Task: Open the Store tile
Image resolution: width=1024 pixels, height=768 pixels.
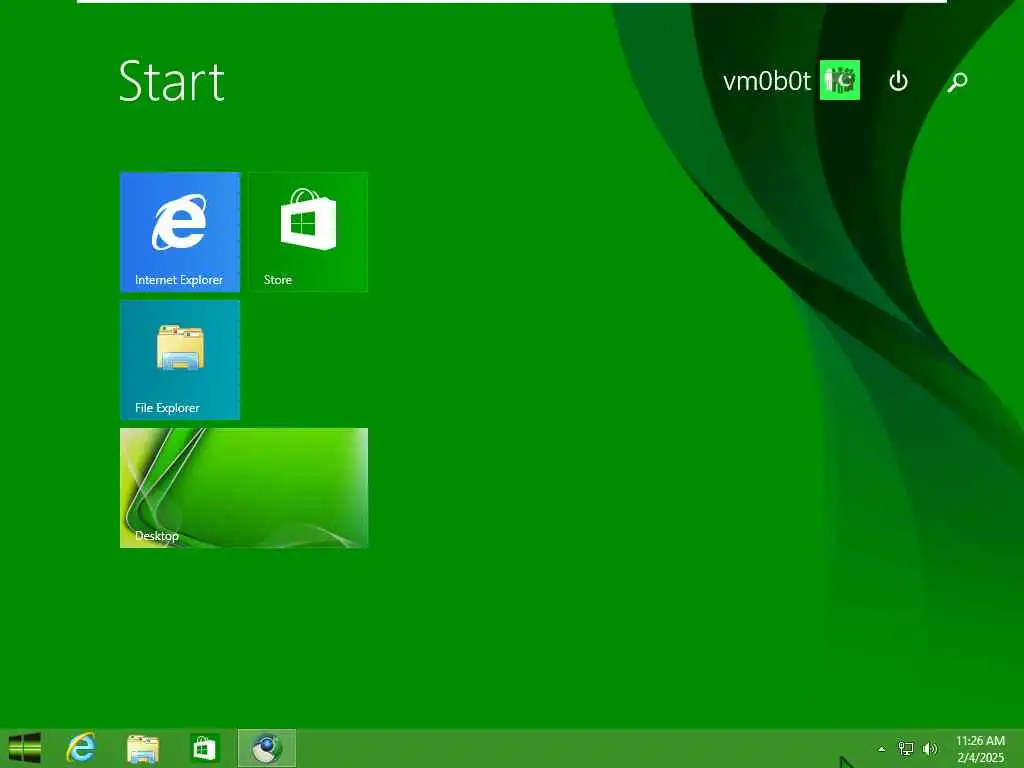Action: tap(308, 232)
